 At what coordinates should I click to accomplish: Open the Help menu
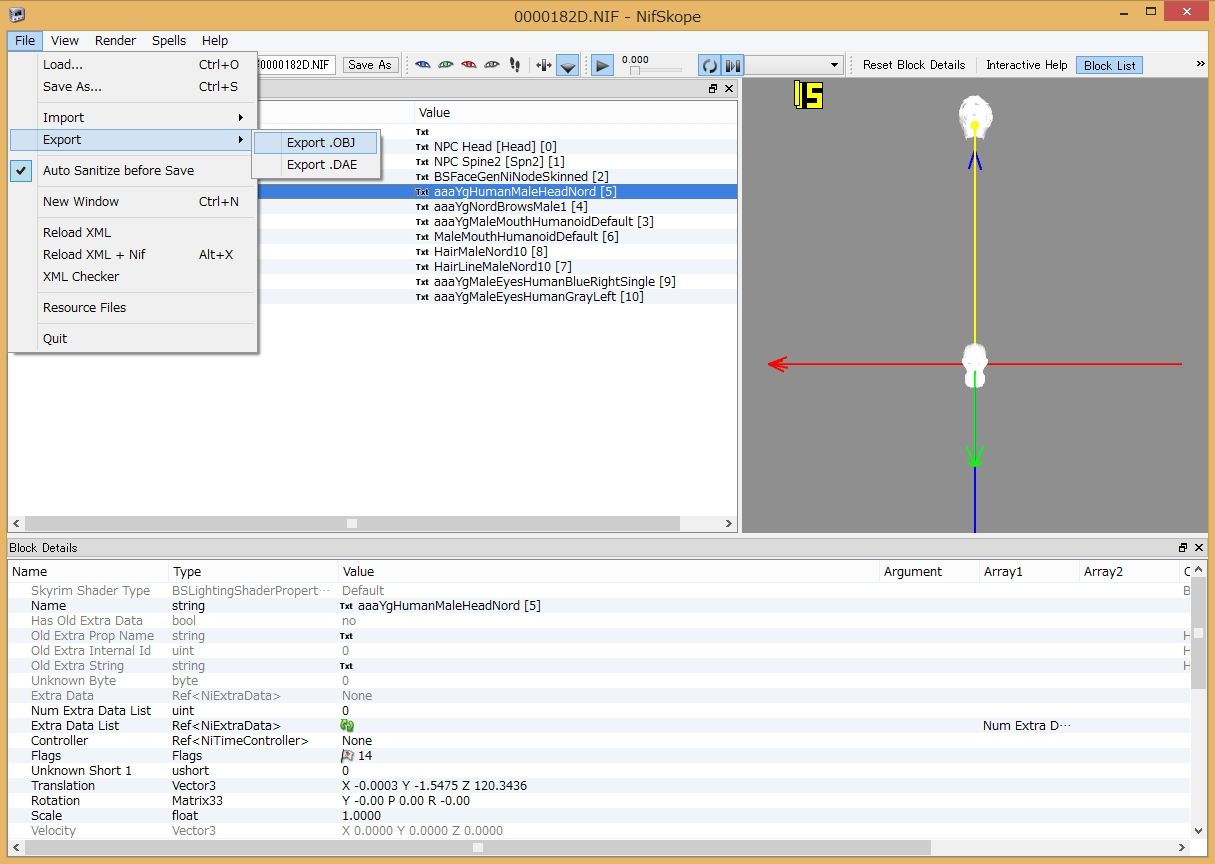pyautogui.click(x=215, y=41)
